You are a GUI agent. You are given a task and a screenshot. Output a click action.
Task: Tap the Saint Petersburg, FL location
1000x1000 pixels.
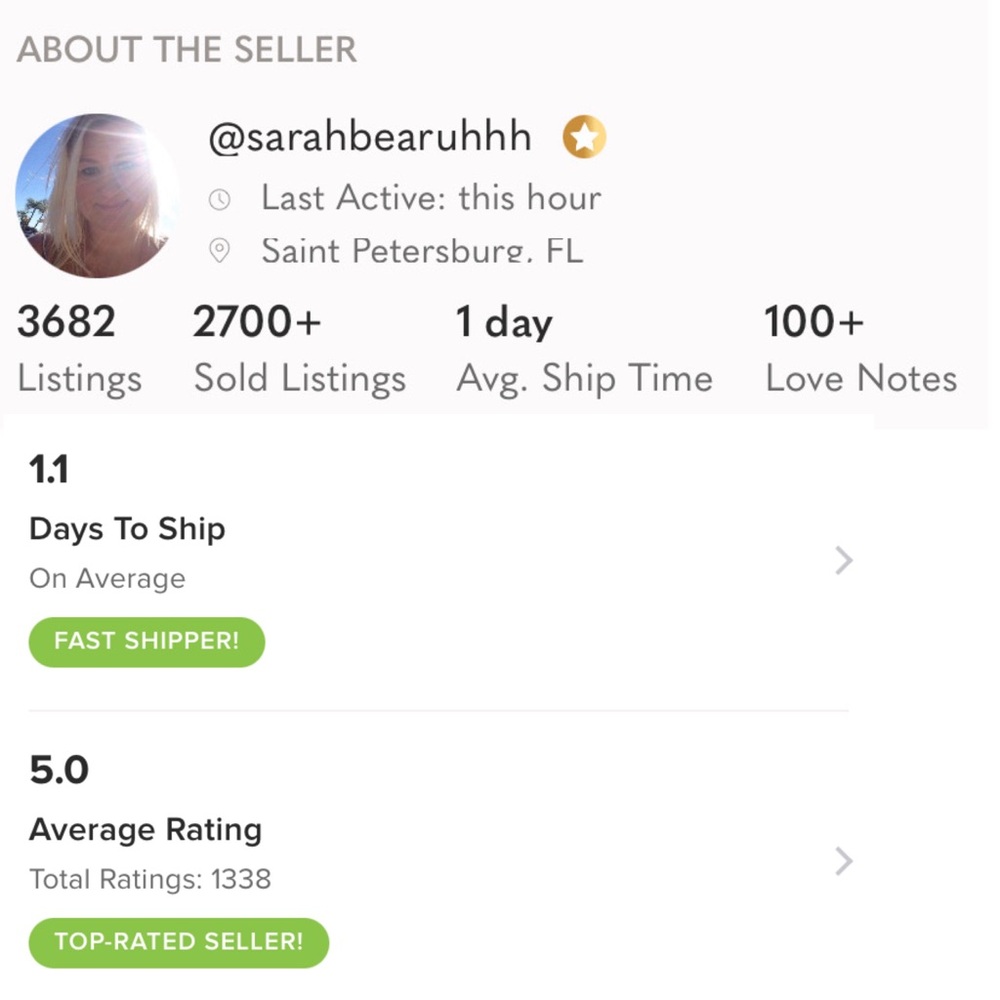[421, 251]
